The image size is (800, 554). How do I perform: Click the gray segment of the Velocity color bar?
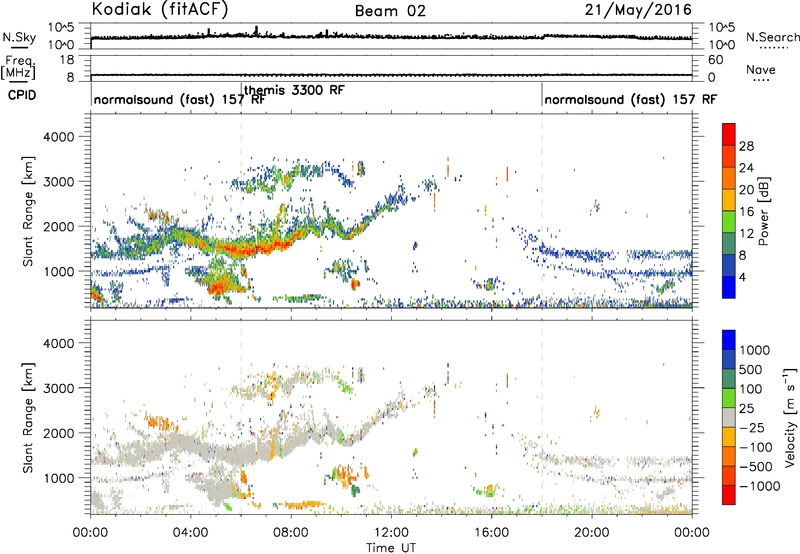tap(729, 418)
